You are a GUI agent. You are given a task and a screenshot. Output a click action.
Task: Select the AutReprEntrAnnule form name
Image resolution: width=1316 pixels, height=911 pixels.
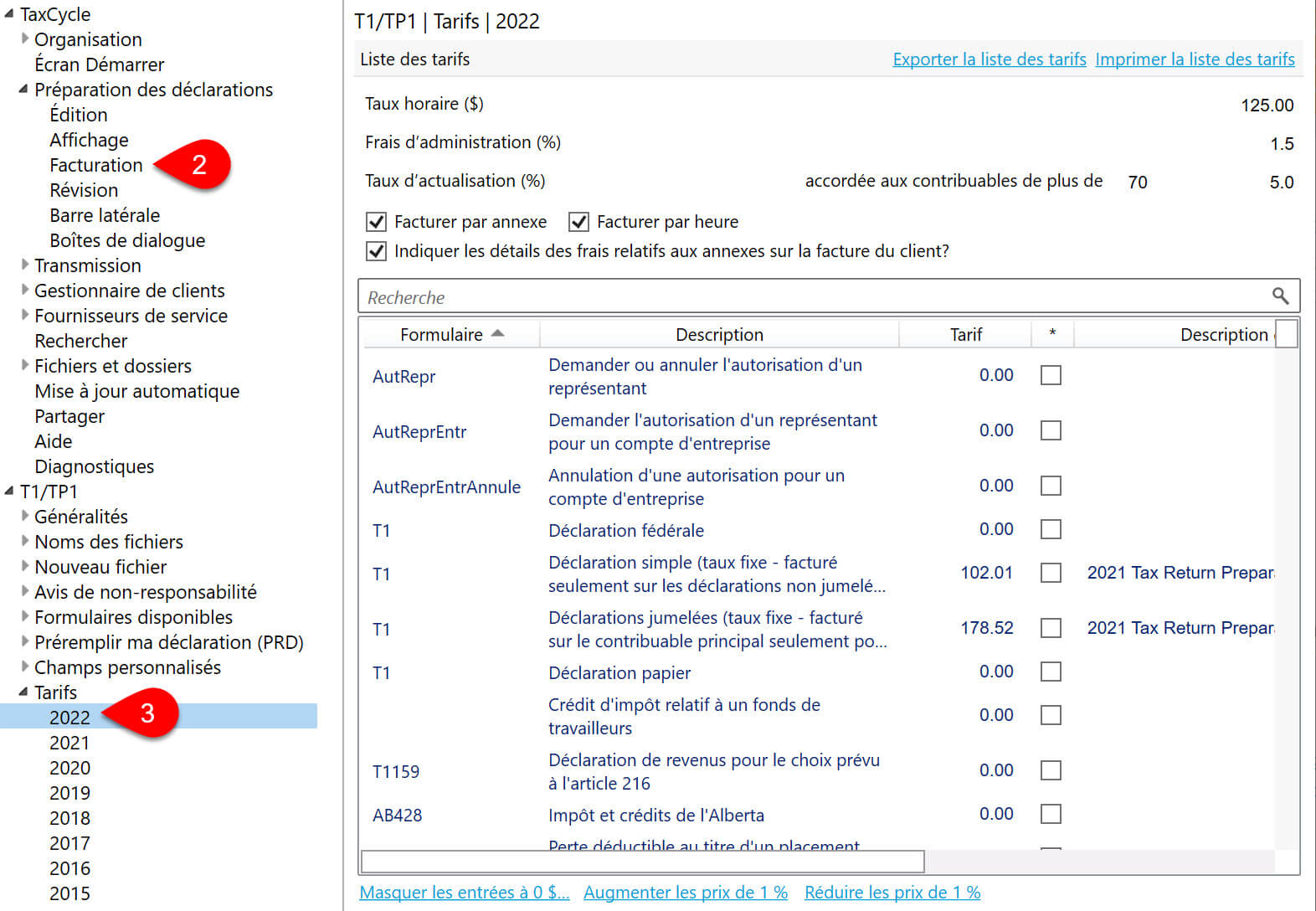(x=446, y=487)
